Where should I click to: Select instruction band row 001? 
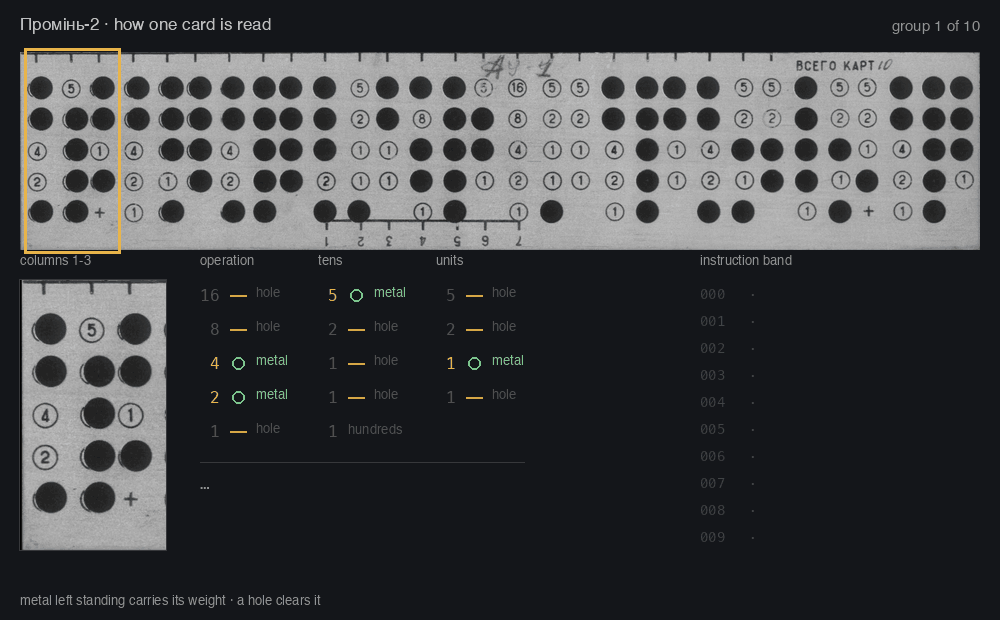(728, 321)
